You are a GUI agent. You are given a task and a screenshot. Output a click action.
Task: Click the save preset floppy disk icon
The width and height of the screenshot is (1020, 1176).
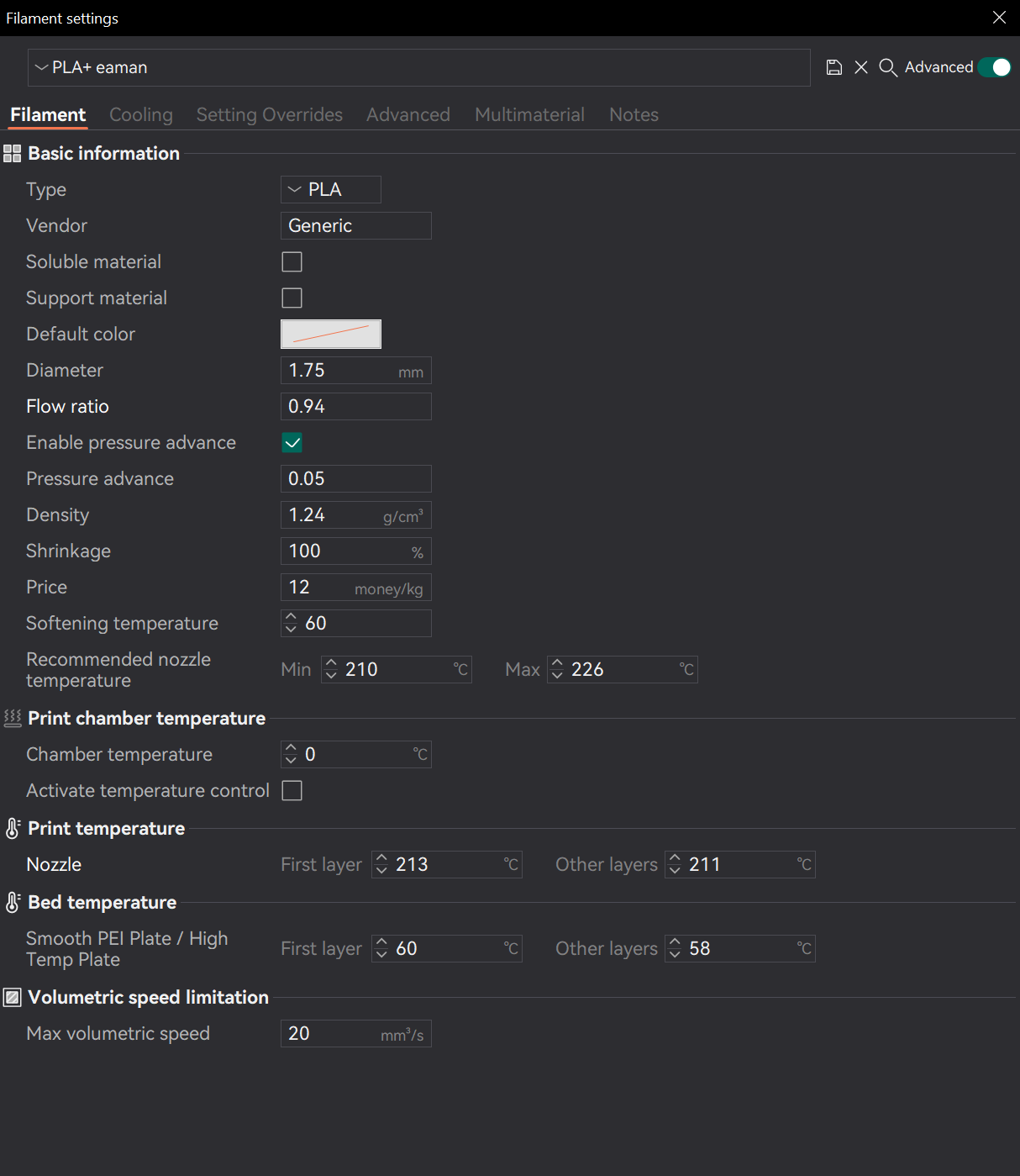point(834,67)
